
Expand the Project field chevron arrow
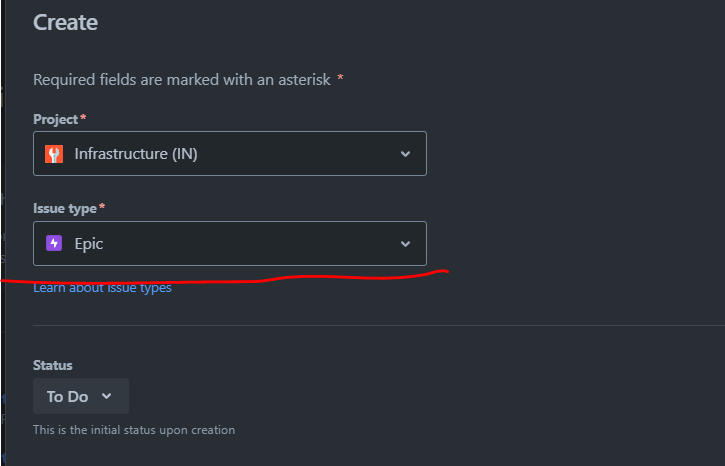tap(406, 154)
